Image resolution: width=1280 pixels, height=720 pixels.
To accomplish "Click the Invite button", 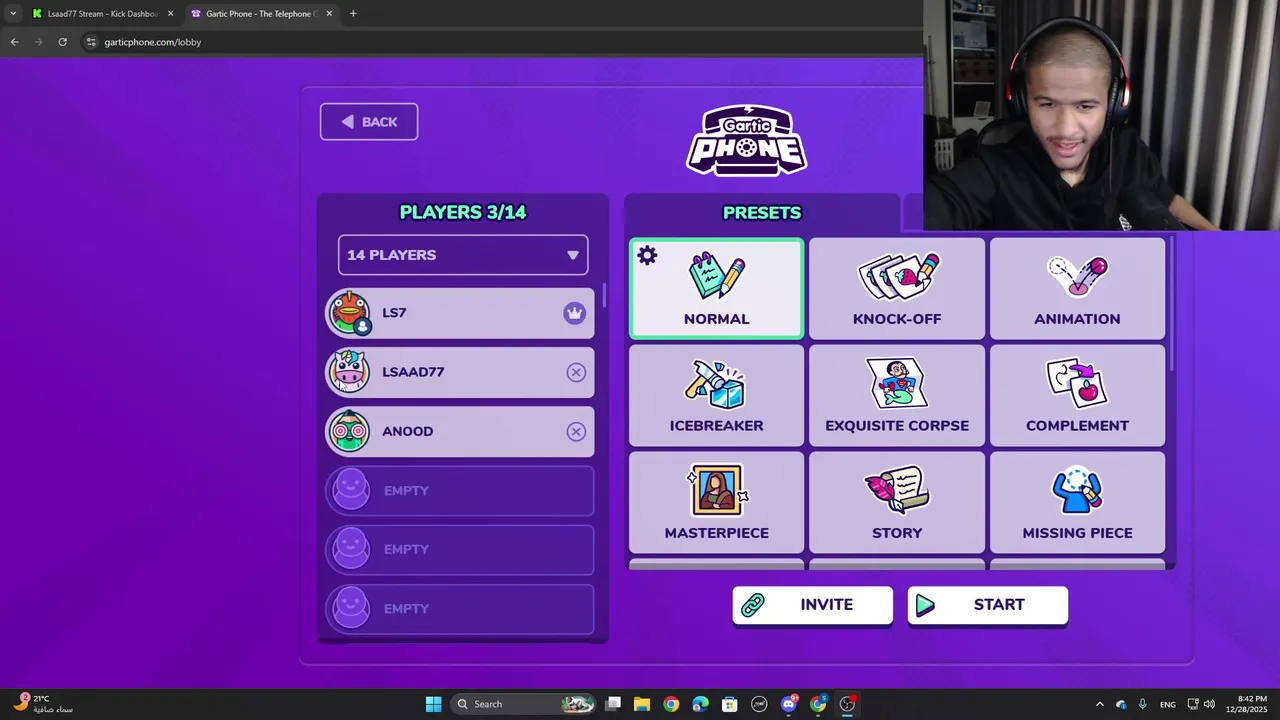I will pos(812,605).
